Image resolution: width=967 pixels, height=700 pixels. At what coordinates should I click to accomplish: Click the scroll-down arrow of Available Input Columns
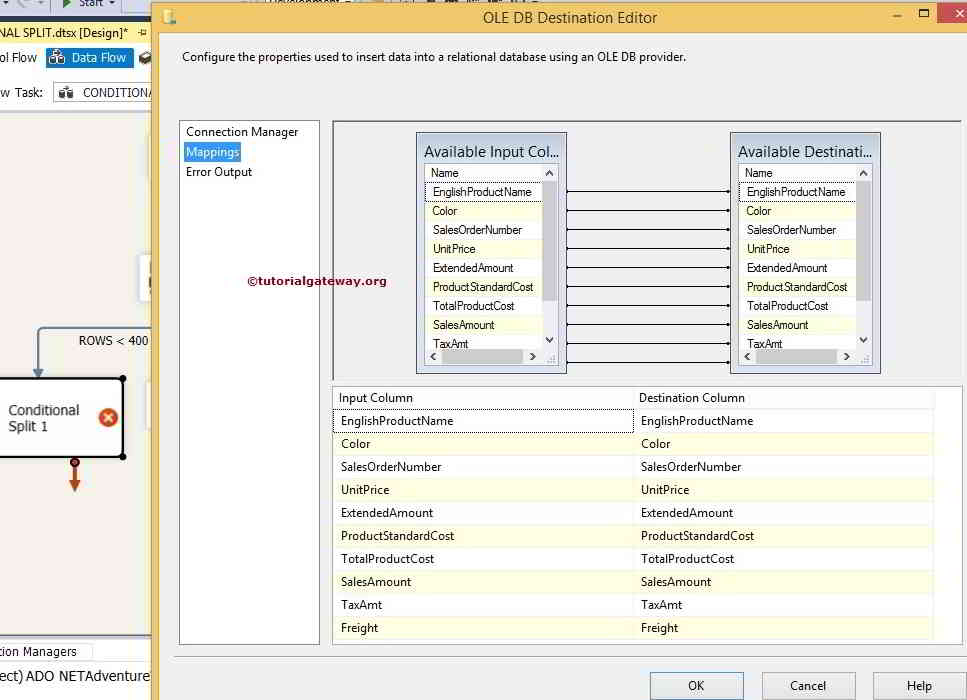coord(548,339)
